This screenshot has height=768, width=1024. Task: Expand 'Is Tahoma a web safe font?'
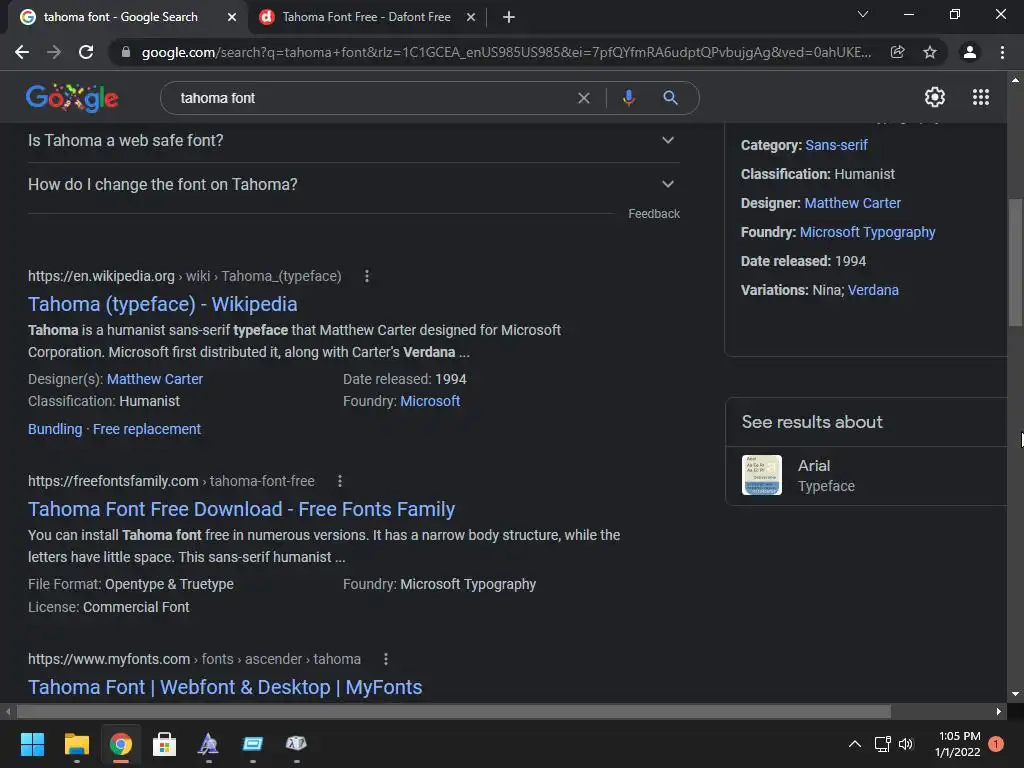[353, 140]
